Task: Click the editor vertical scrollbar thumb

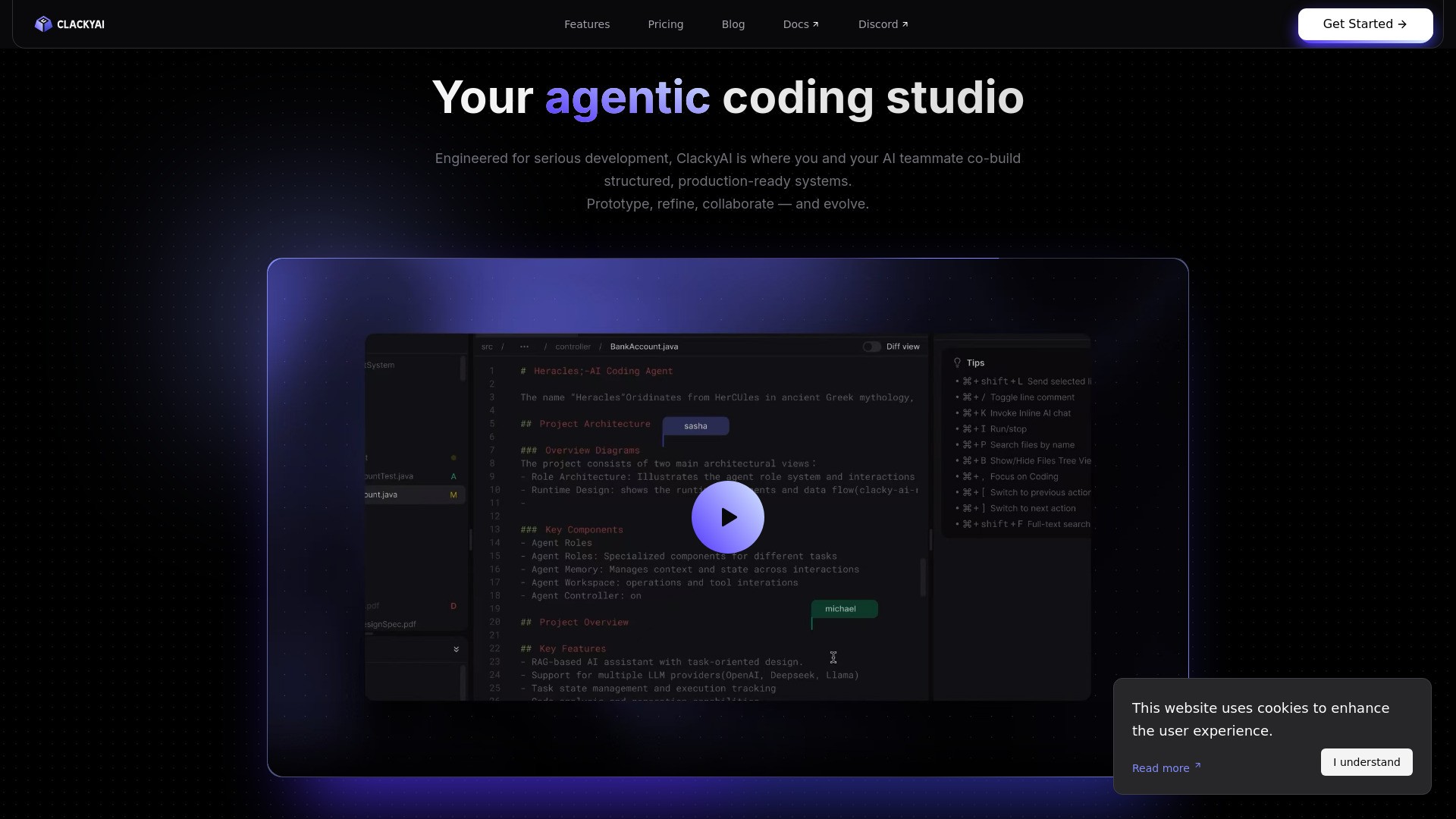Action: click(x=923, y=577)
